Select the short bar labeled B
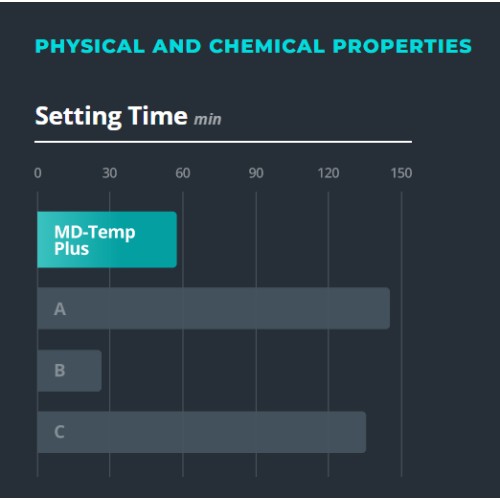 [x=69, y=370]
